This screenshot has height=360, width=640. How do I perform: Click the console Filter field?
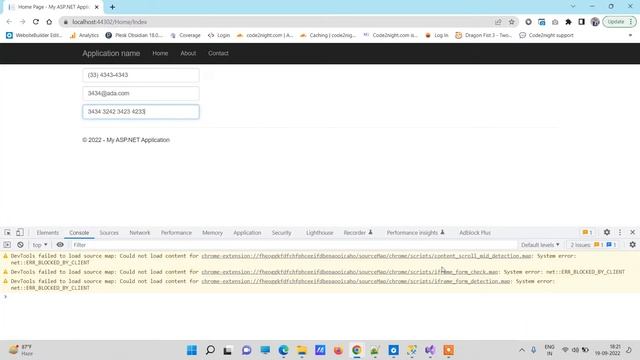pyautogui.click(x=293, y=245)
